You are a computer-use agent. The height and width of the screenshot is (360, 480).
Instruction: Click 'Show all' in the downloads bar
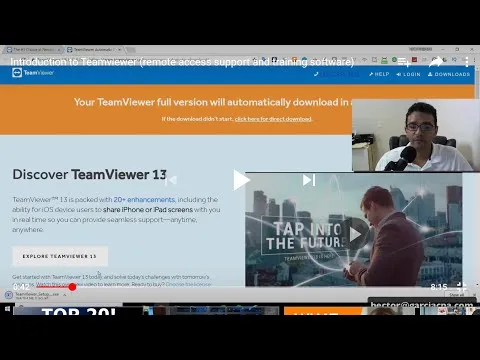(x=456, y=295)
